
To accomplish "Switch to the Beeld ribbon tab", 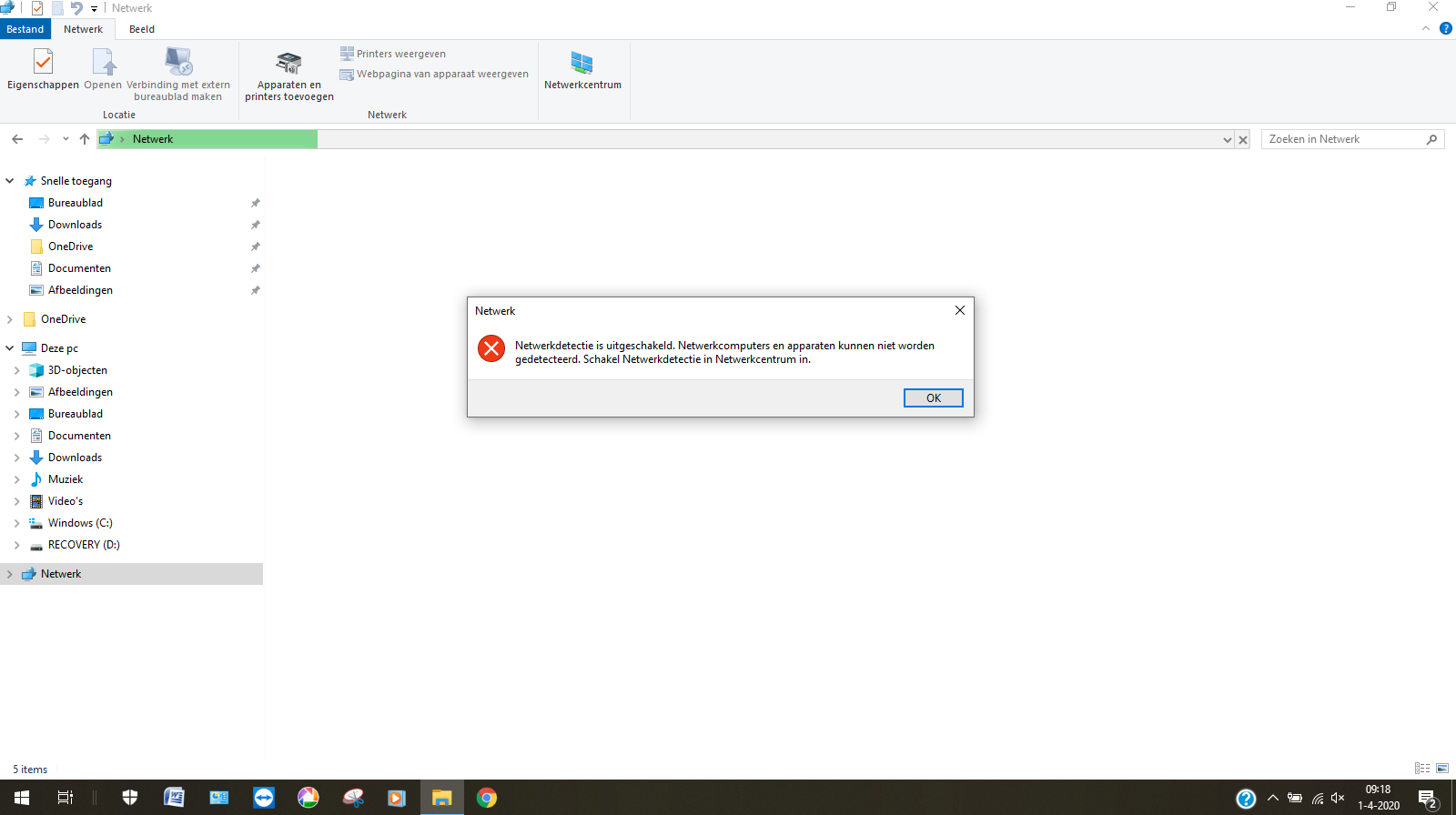I will [142, 29].
